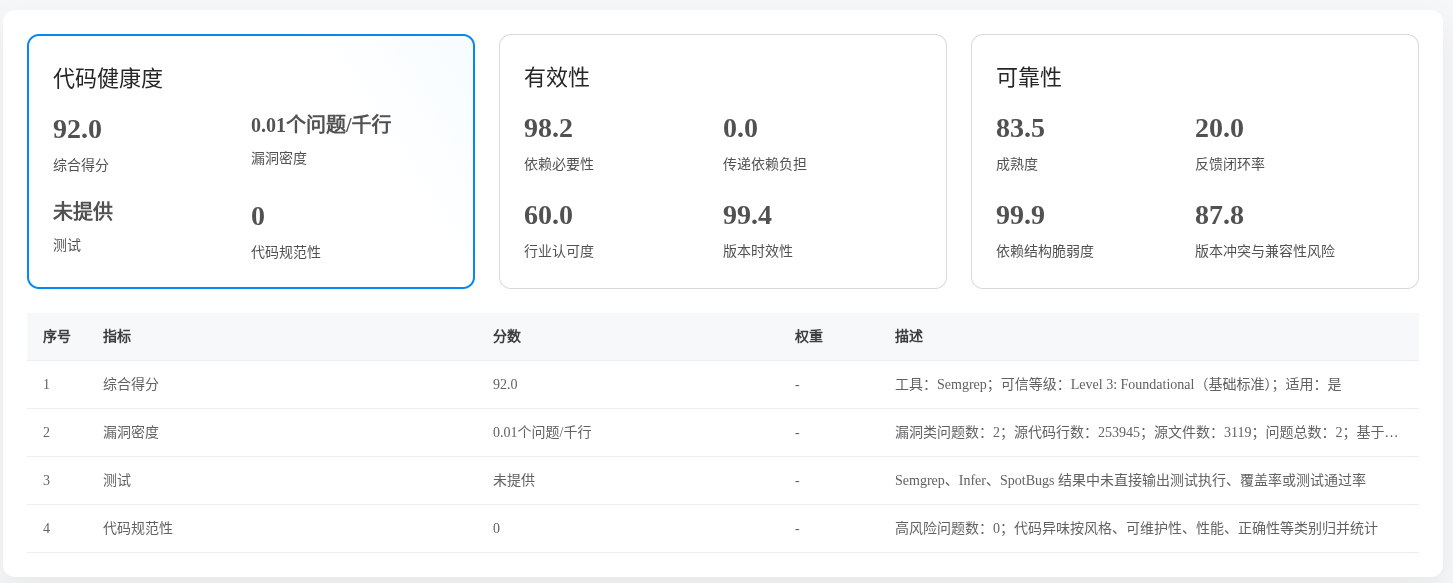This screenshot has width=1453, height=583.
Task: Click the 漏洞密度 metric in 代码健康度 card
Action: coord(279,159)
